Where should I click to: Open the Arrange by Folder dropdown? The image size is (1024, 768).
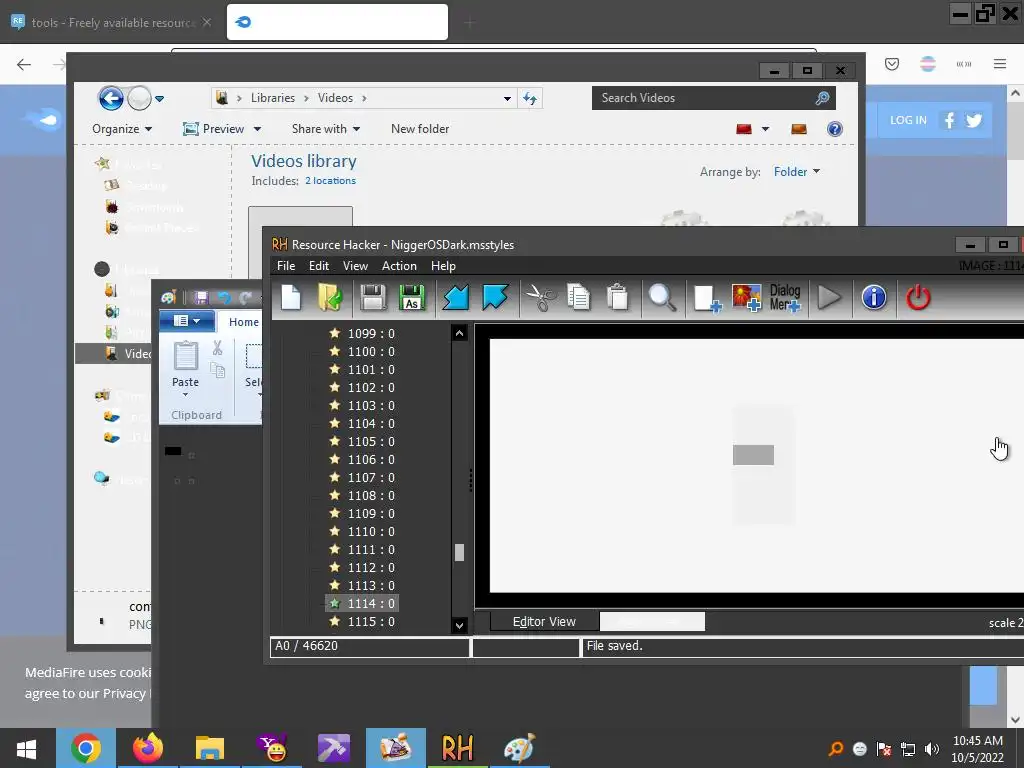click(x=797, y=172)
